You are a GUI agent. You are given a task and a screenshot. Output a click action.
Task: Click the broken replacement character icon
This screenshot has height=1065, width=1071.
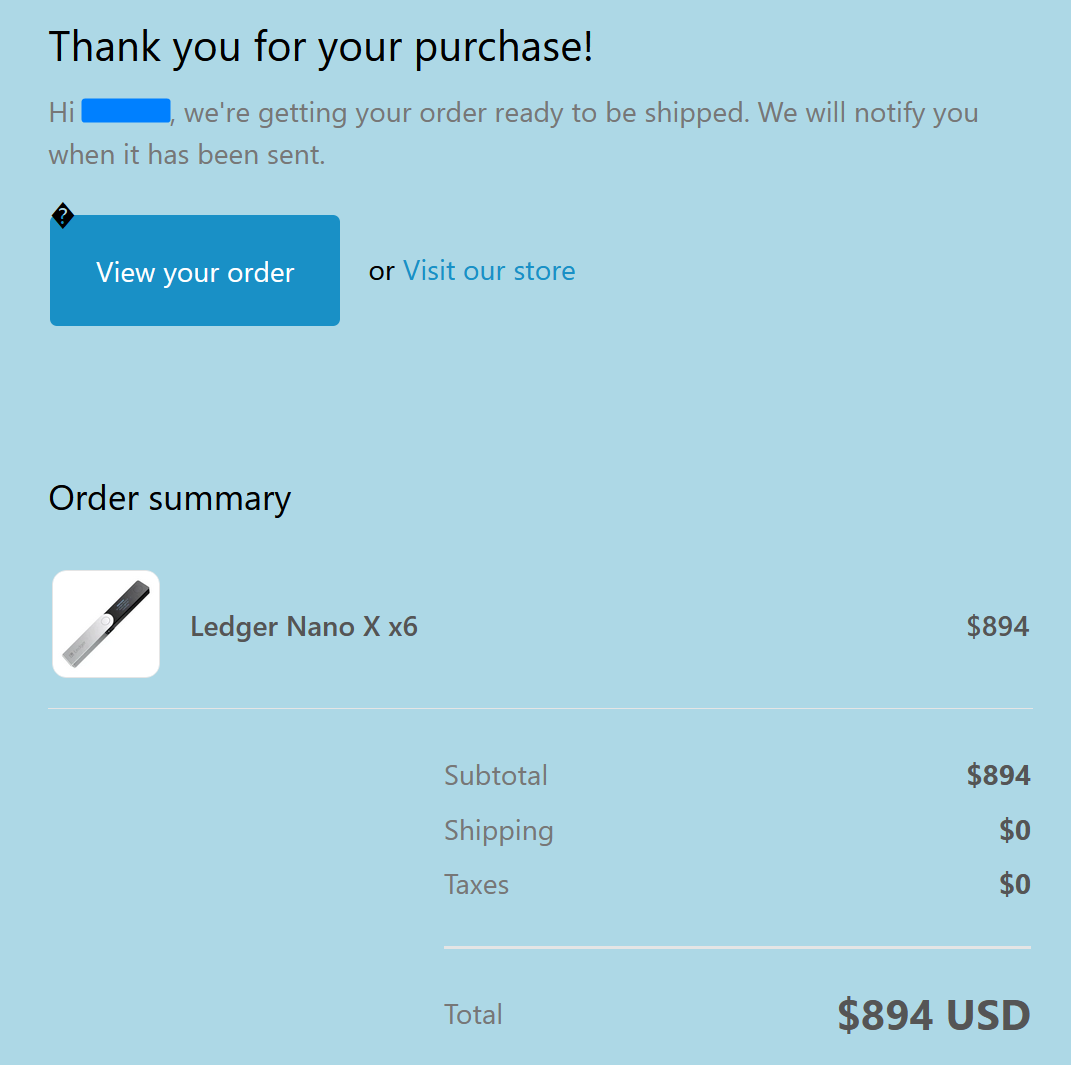coord(62,216)
